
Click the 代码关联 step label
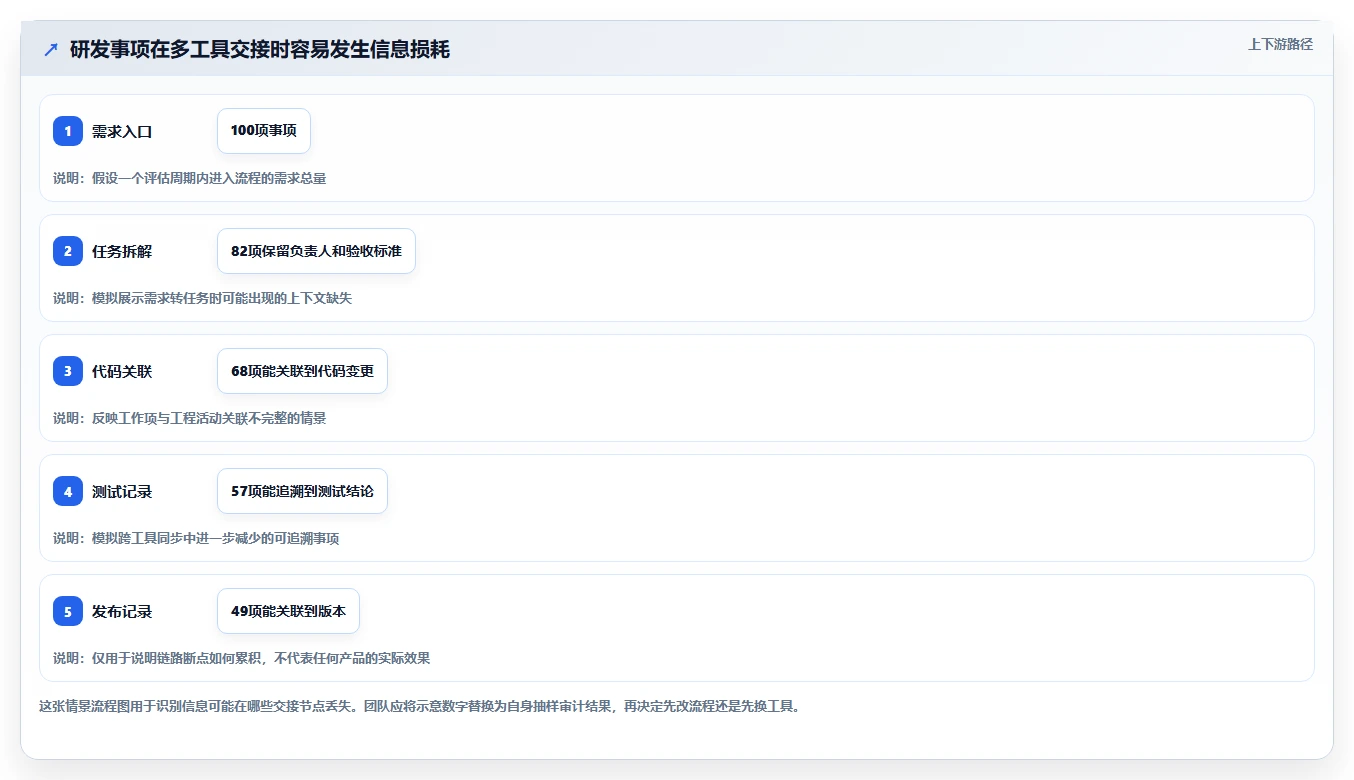click(122, 371)
